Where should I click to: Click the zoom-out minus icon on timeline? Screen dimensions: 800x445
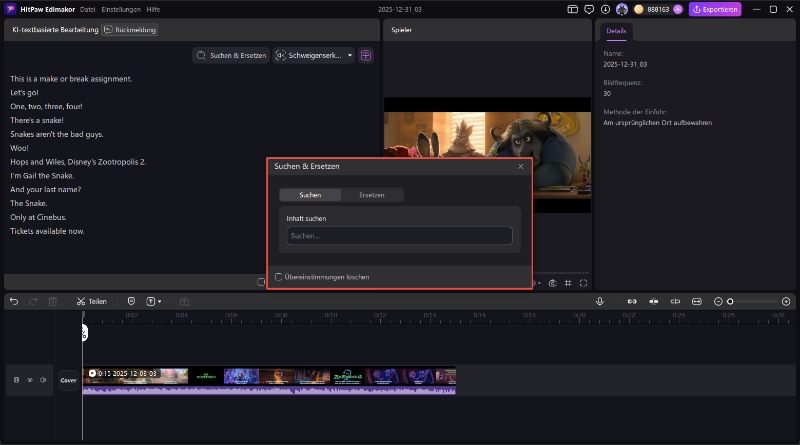tap(718, 301)
